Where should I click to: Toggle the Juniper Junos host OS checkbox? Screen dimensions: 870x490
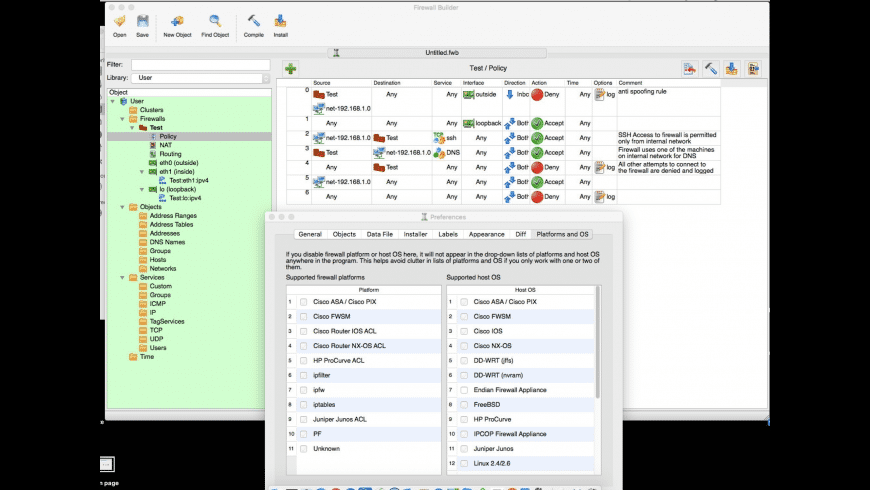(x=464, y=448)
